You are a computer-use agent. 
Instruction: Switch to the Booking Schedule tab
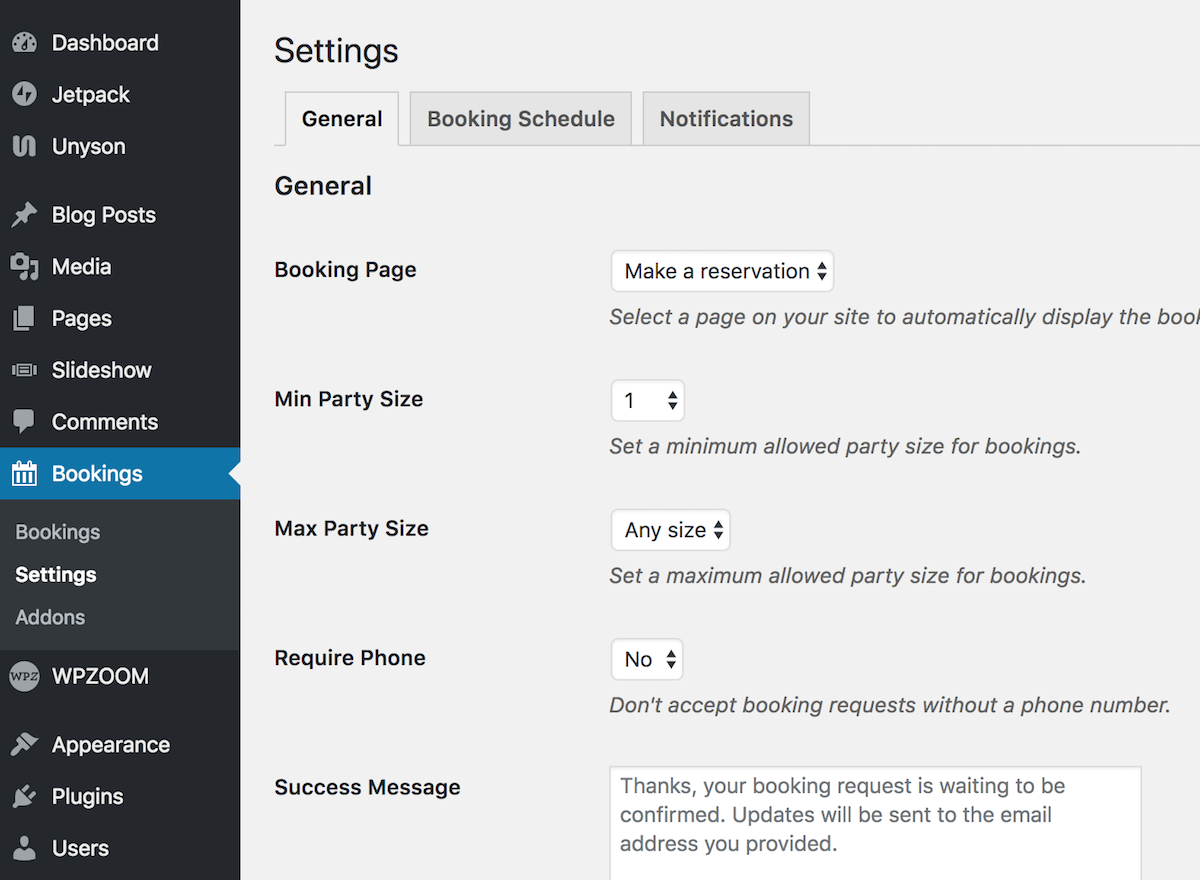(x=521, y=119)
